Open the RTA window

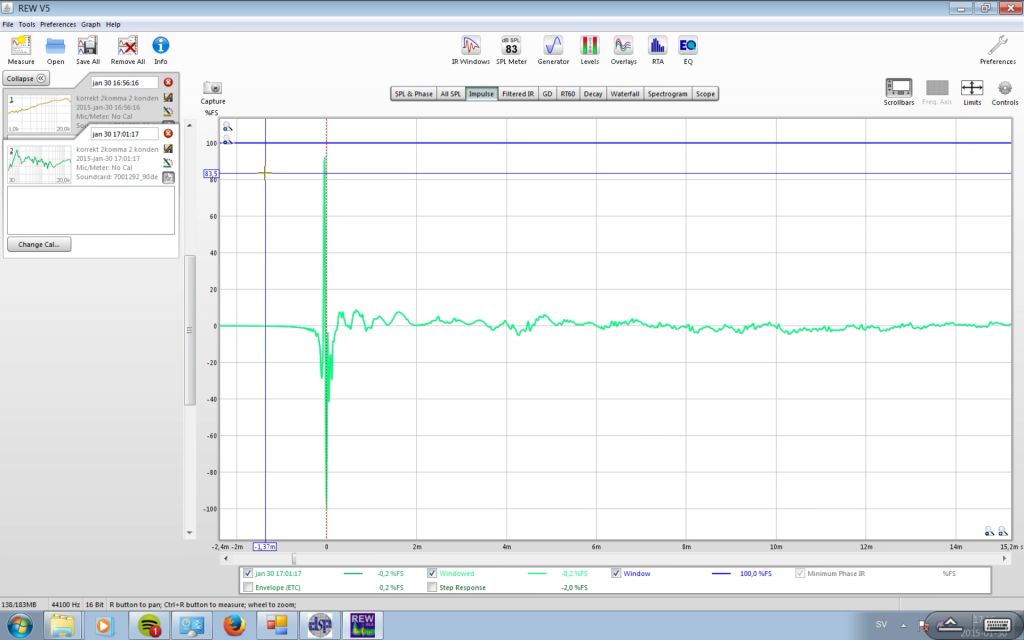[658, 46]
